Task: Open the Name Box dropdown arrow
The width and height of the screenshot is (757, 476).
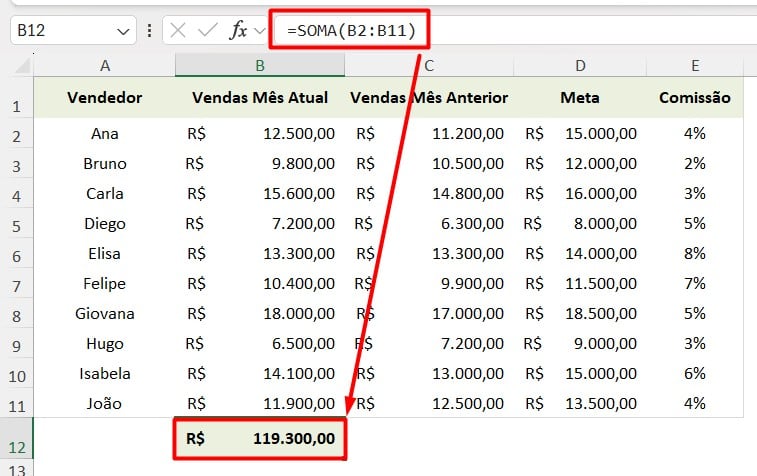Action: [x=123, y=32]
